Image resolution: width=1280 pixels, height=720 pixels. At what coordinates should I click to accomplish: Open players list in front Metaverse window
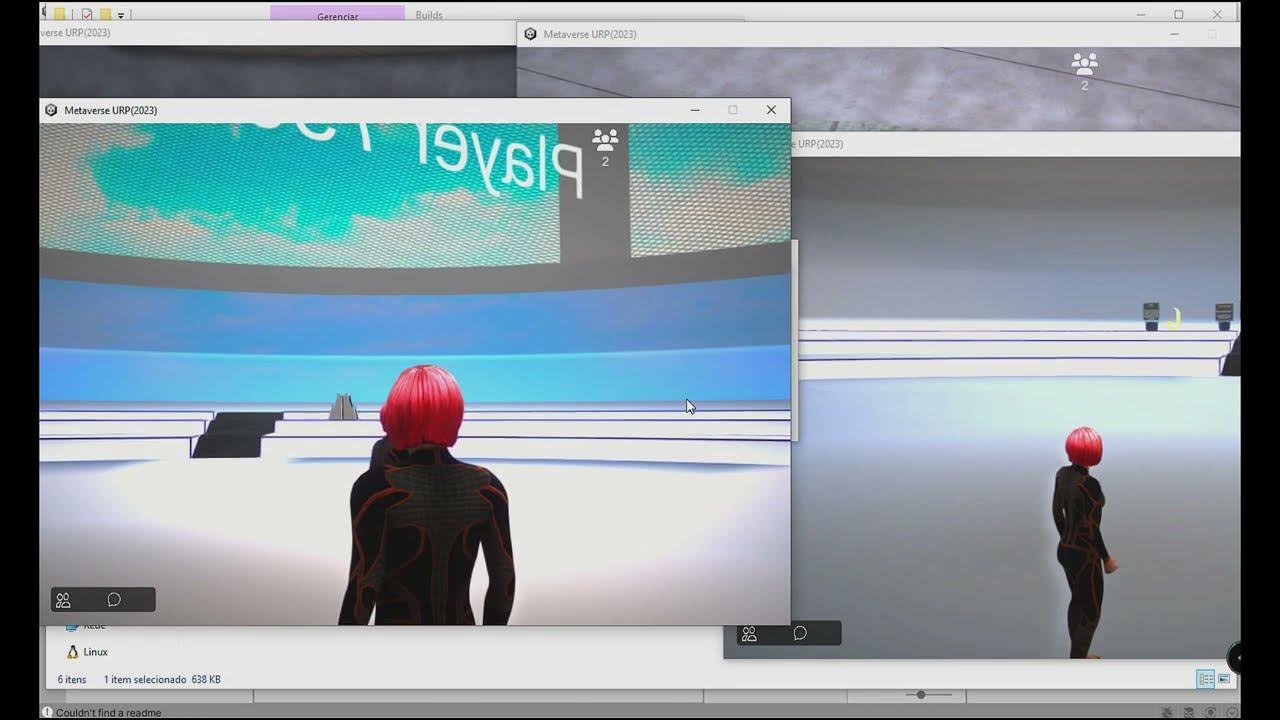pyautogui.click(x=63, y=600)
